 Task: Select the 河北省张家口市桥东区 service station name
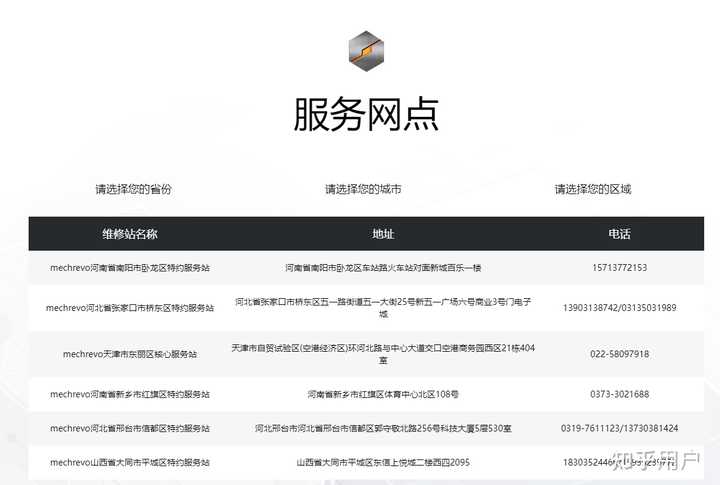coord(130,308)
